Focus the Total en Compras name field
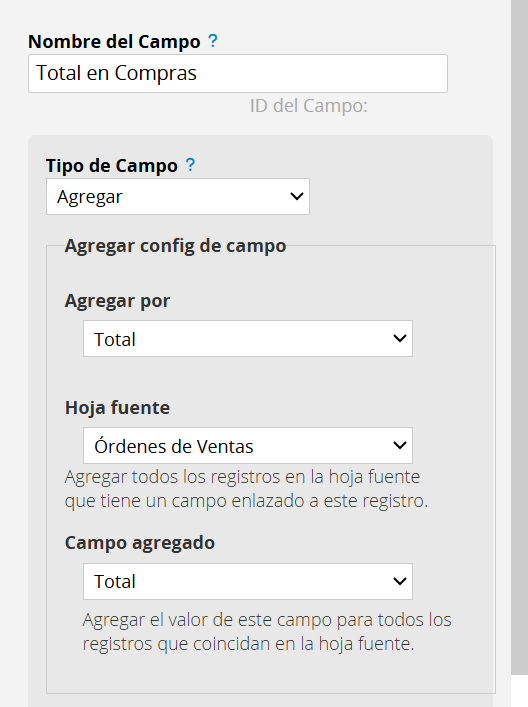Image resolution: width=528 pixels, height=707 pixels. 238,73
